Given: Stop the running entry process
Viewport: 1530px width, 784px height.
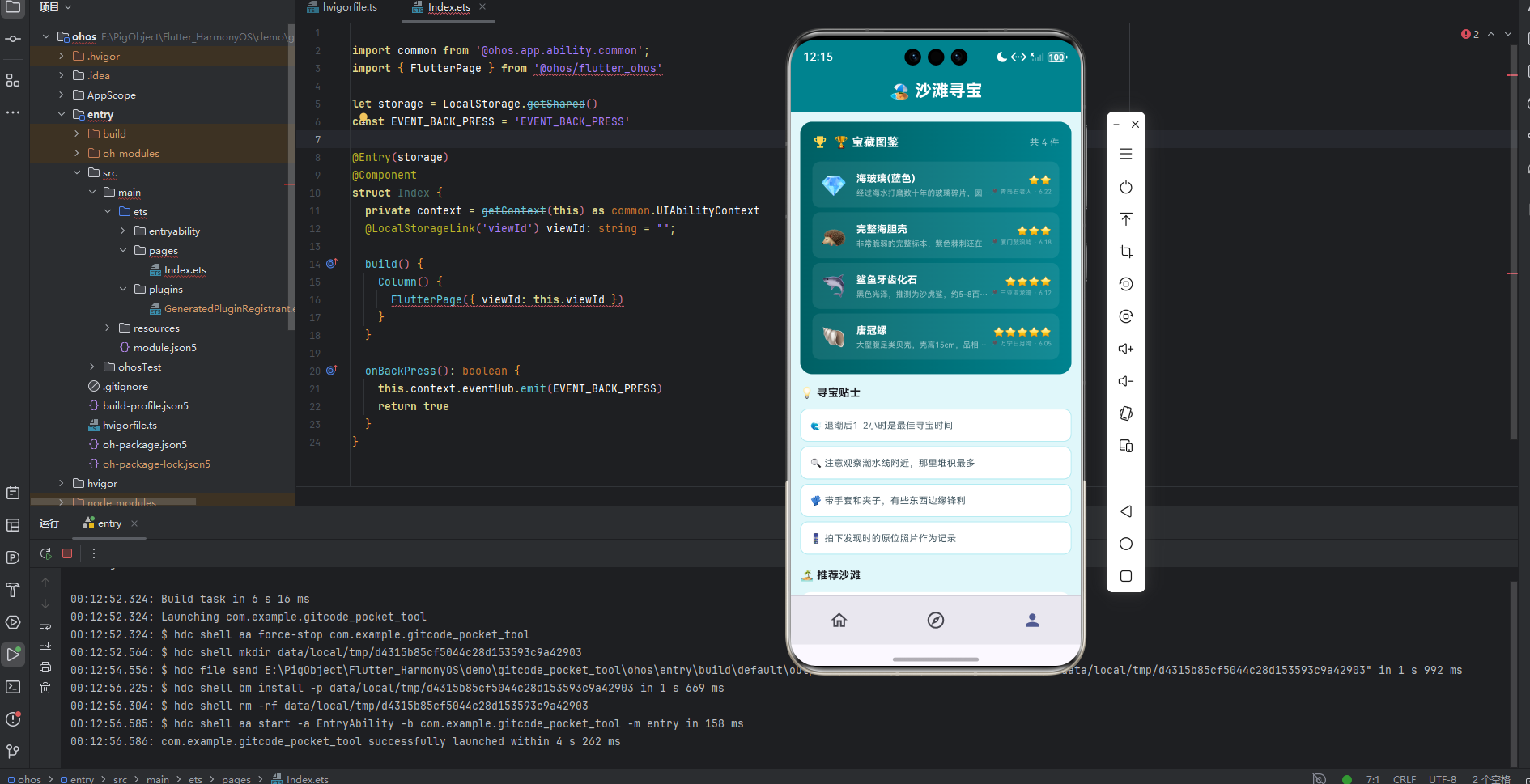Looking at the screenshot, I should [x=67, y=553].
